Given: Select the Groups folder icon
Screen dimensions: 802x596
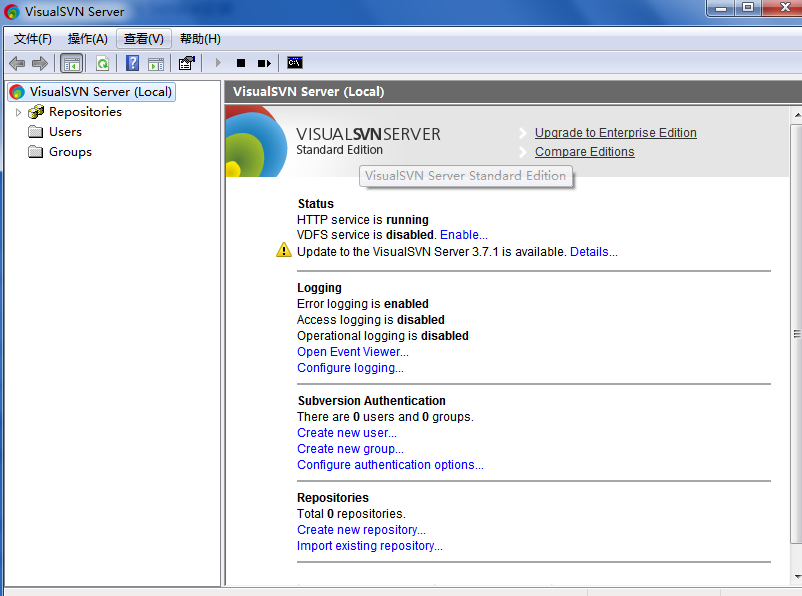Looking at the screenshot, I should coord(36,152).
